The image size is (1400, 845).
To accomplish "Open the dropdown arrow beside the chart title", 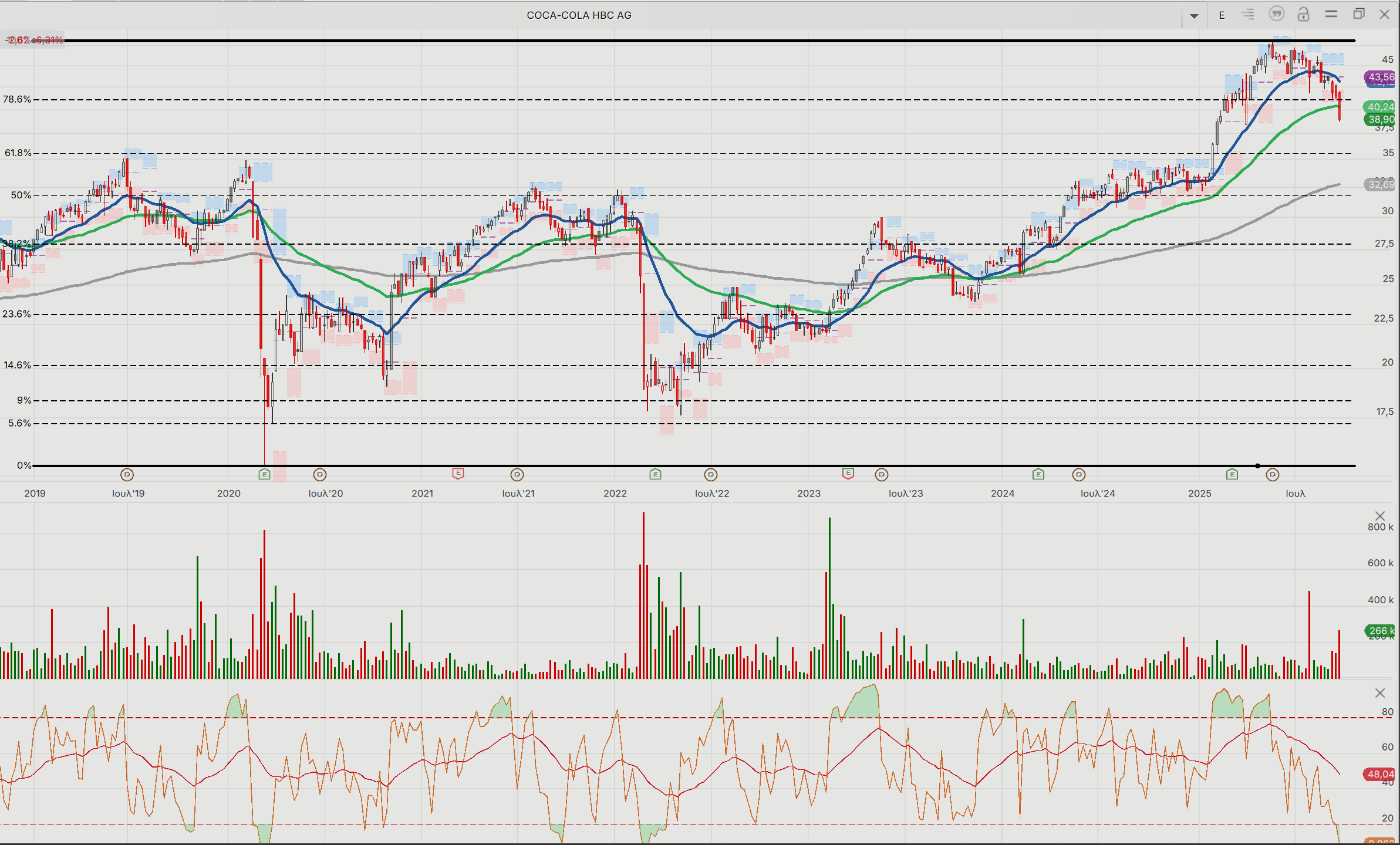I will point(1193,16).
